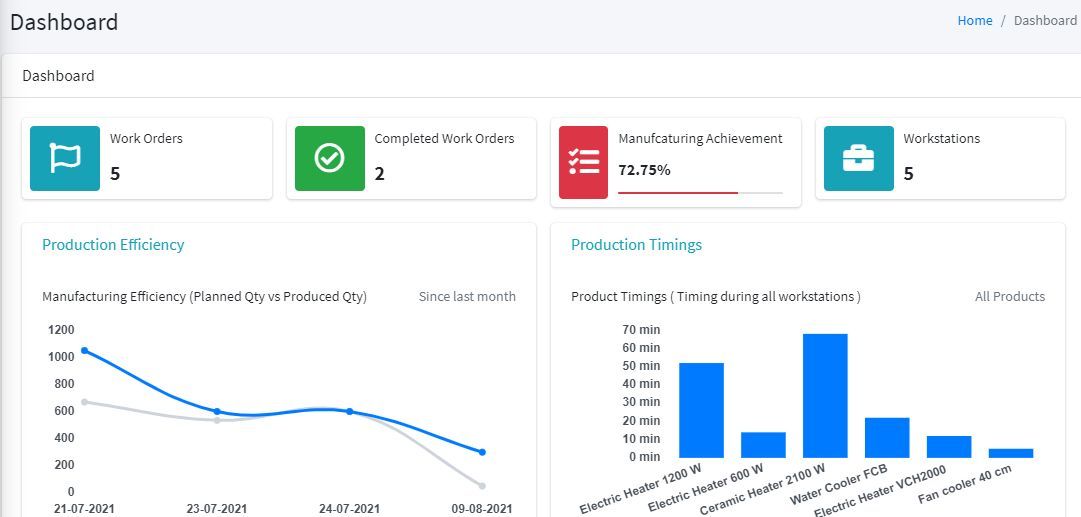
Task: Click the Ceramic Heater 2100 W bar
Action: click(825, 395)
